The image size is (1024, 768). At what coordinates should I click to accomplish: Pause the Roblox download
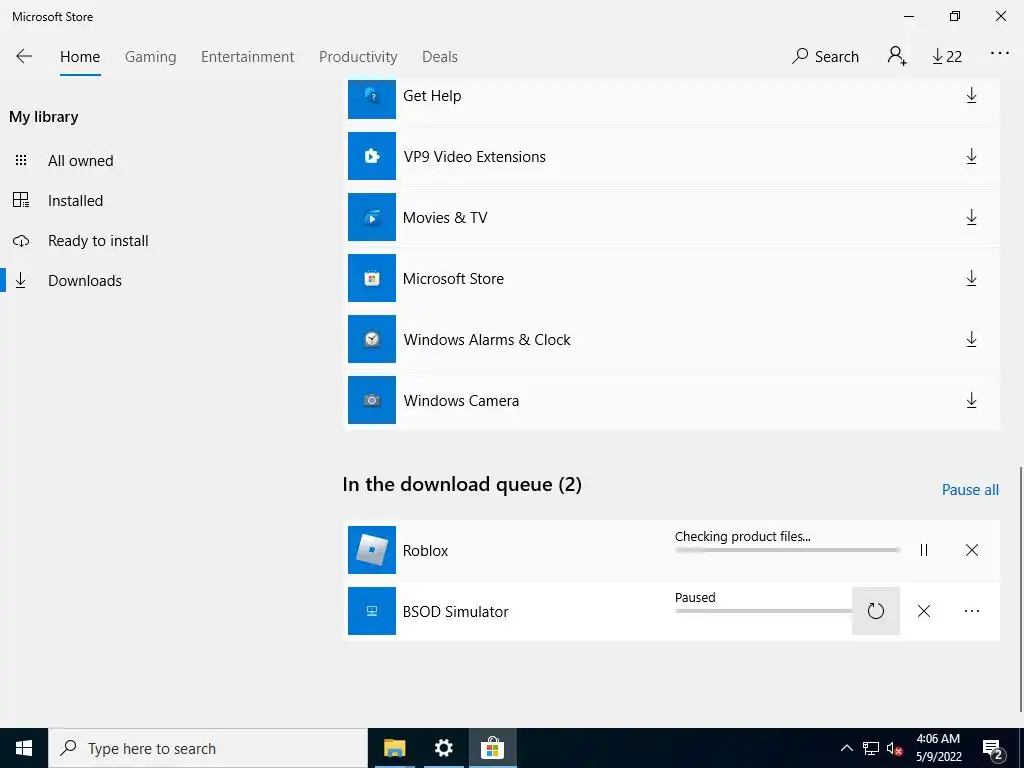tap(923, 551)
